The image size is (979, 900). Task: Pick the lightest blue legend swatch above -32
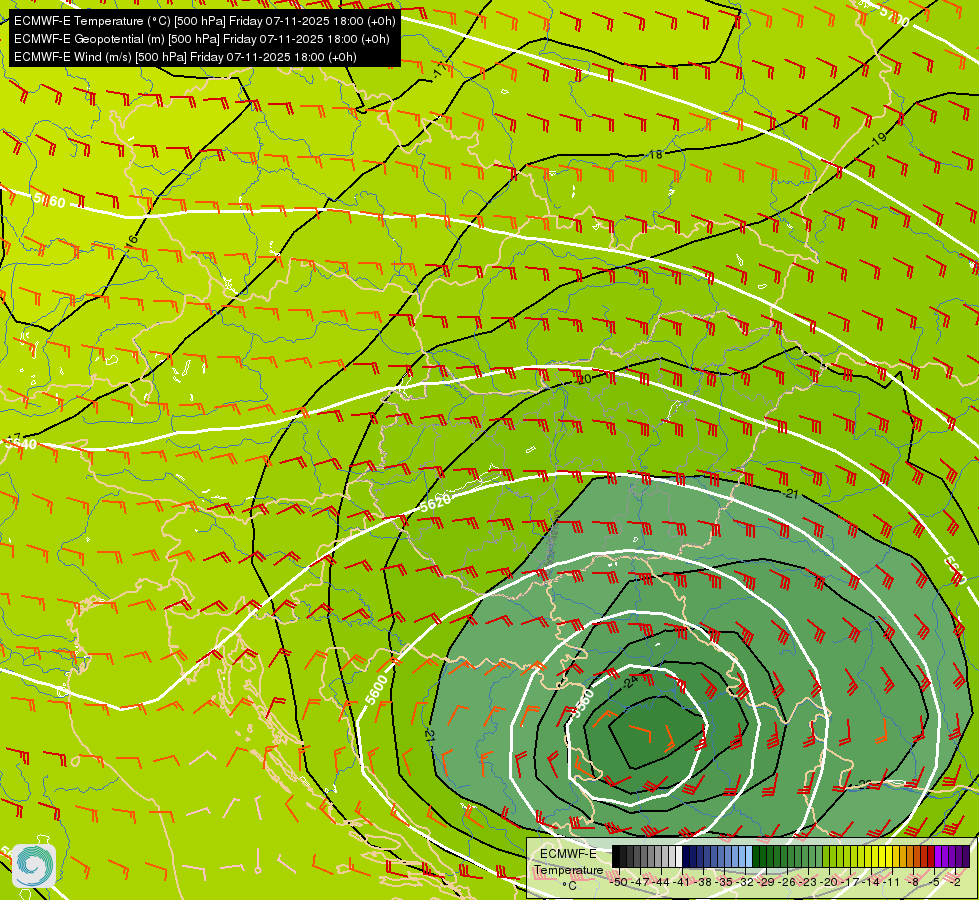[749, 856]
